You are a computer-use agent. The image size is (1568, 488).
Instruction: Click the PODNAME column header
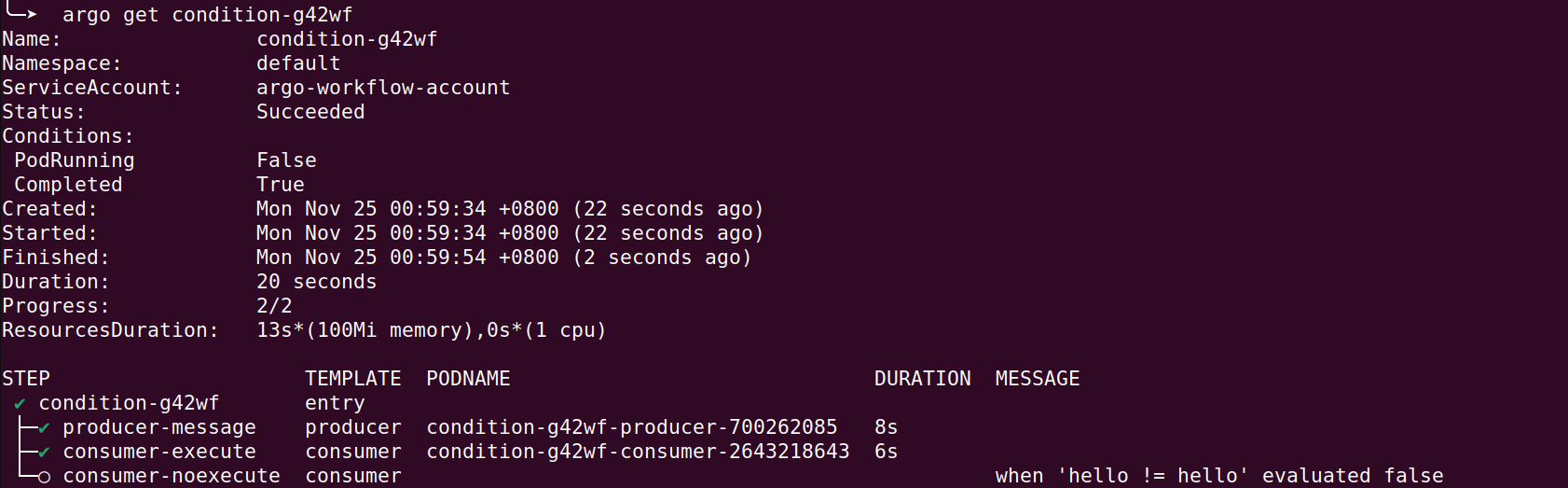click(x=468, y=379)
